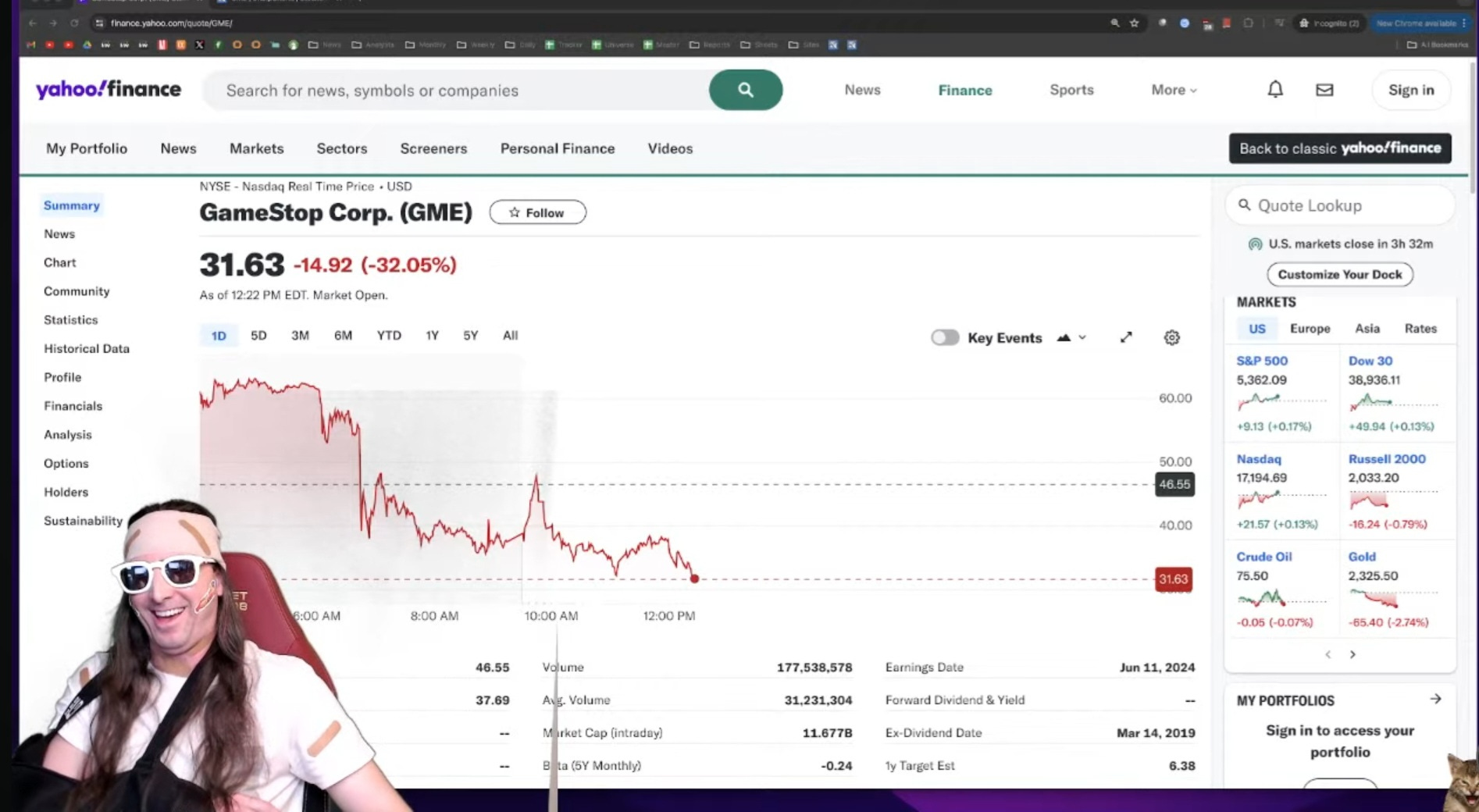Click the Sign in button
Screen dimensions: 1479x812
point(1411,90)
